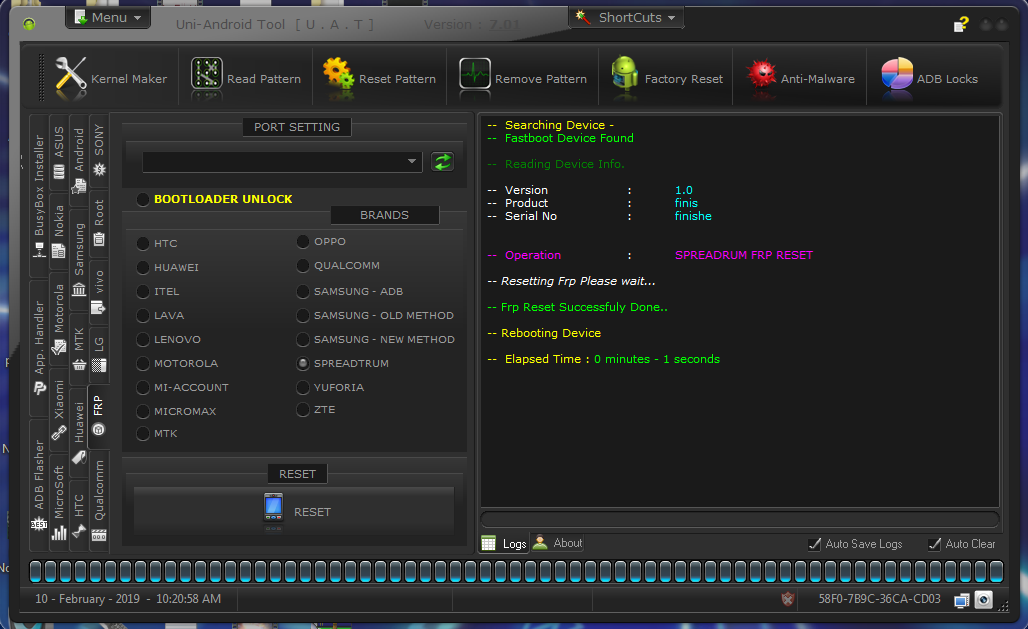This screenshot has width=1028, height=629.
Task: Open the LG side tab
Action: click(99, 354)
